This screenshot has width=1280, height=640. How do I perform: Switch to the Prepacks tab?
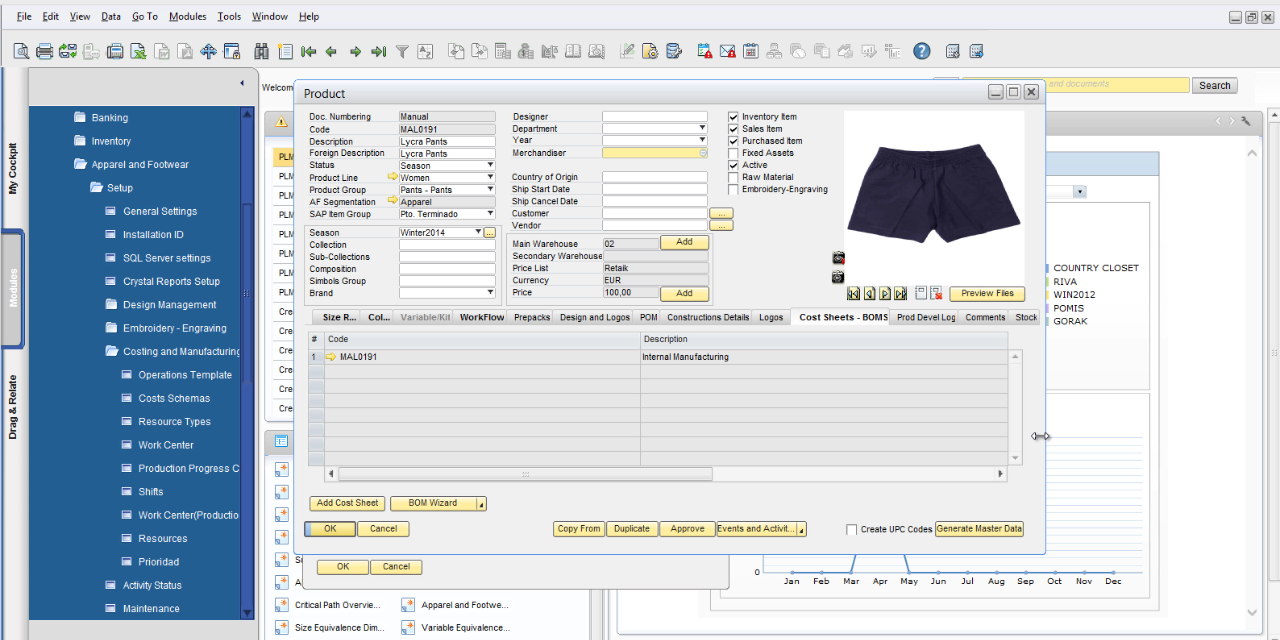(531, 318)
